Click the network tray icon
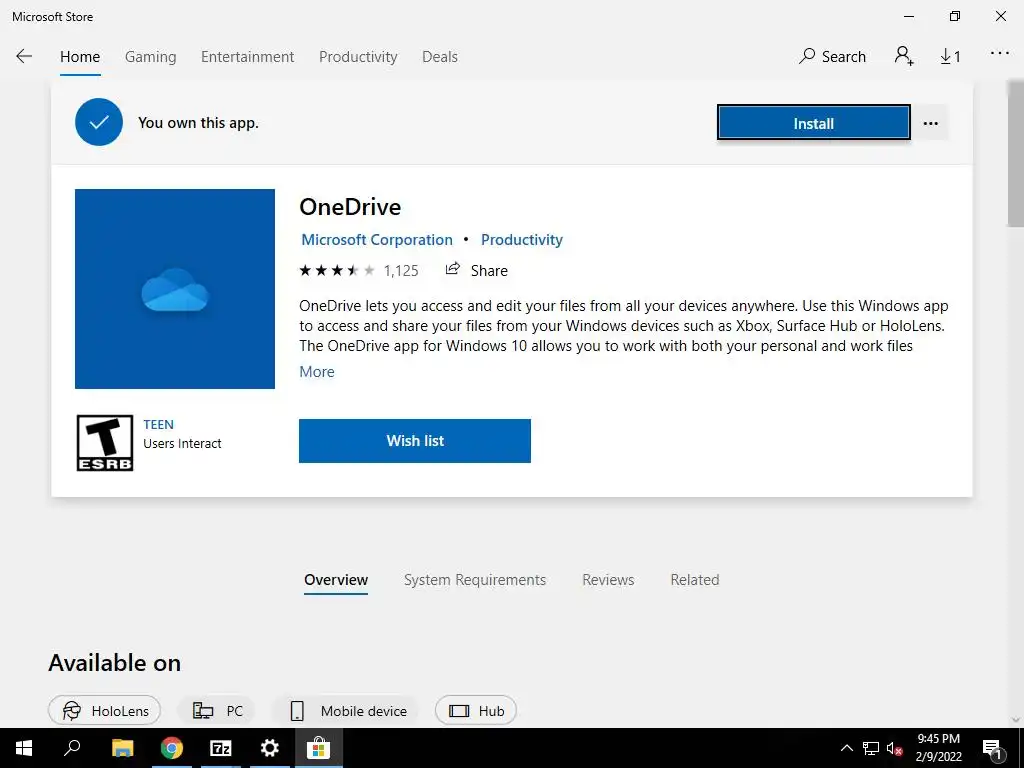The height and width of the screenshot is (768, 1024). point(871,748)
